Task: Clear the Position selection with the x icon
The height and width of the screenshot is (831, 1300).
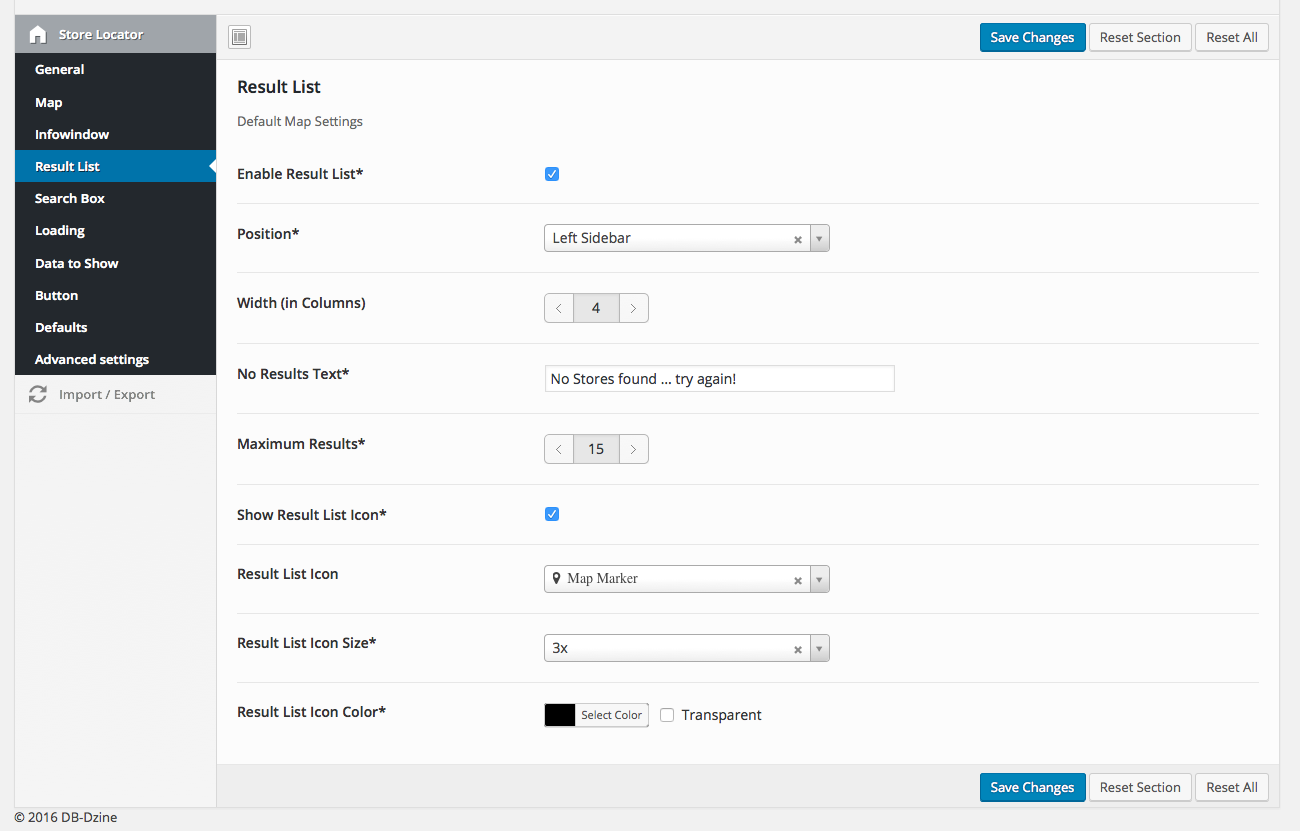Action: tap(798, 239)
